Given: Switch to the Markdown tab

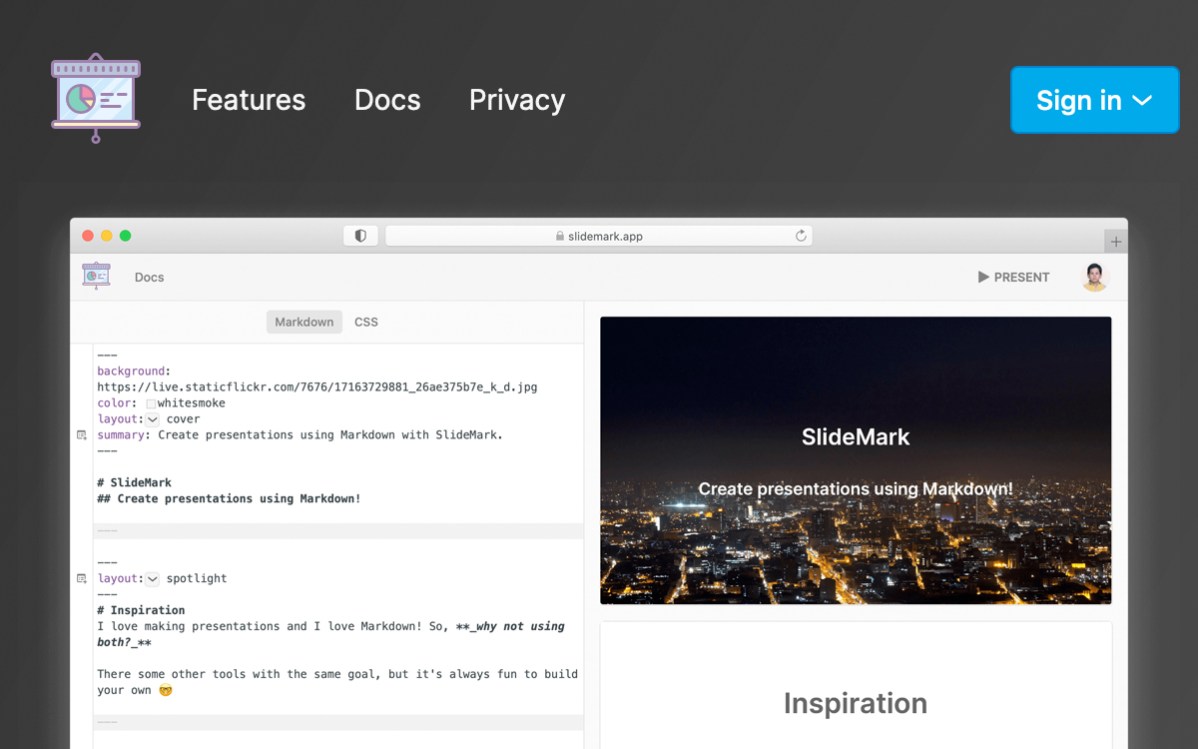Looking at the screenshot, I should pyautogui.click(x=304, y=322).
